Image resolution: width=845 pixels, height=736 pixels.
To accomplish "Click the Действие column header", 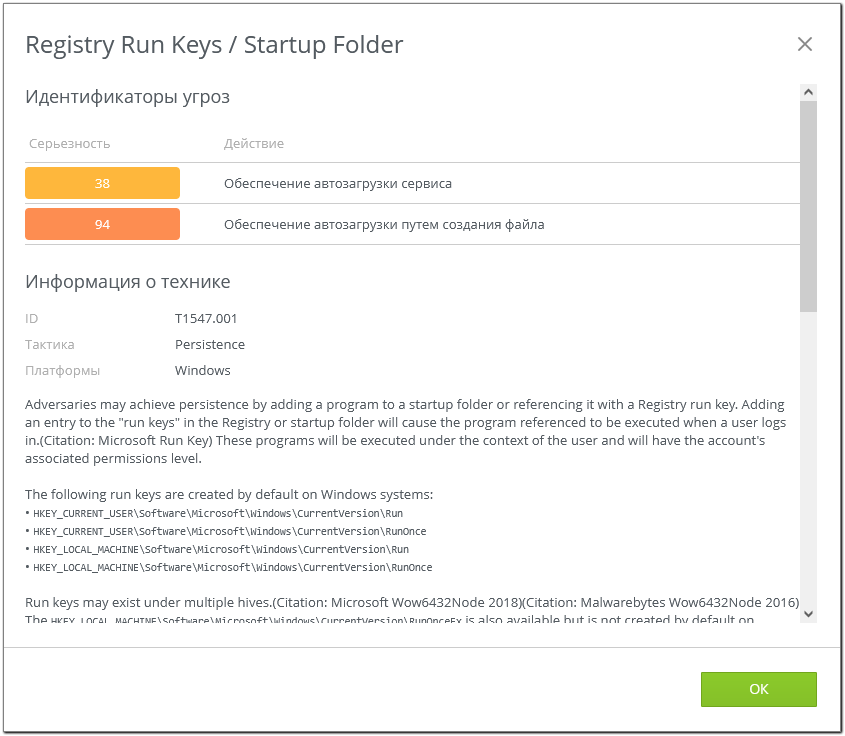I will [253, 144].
